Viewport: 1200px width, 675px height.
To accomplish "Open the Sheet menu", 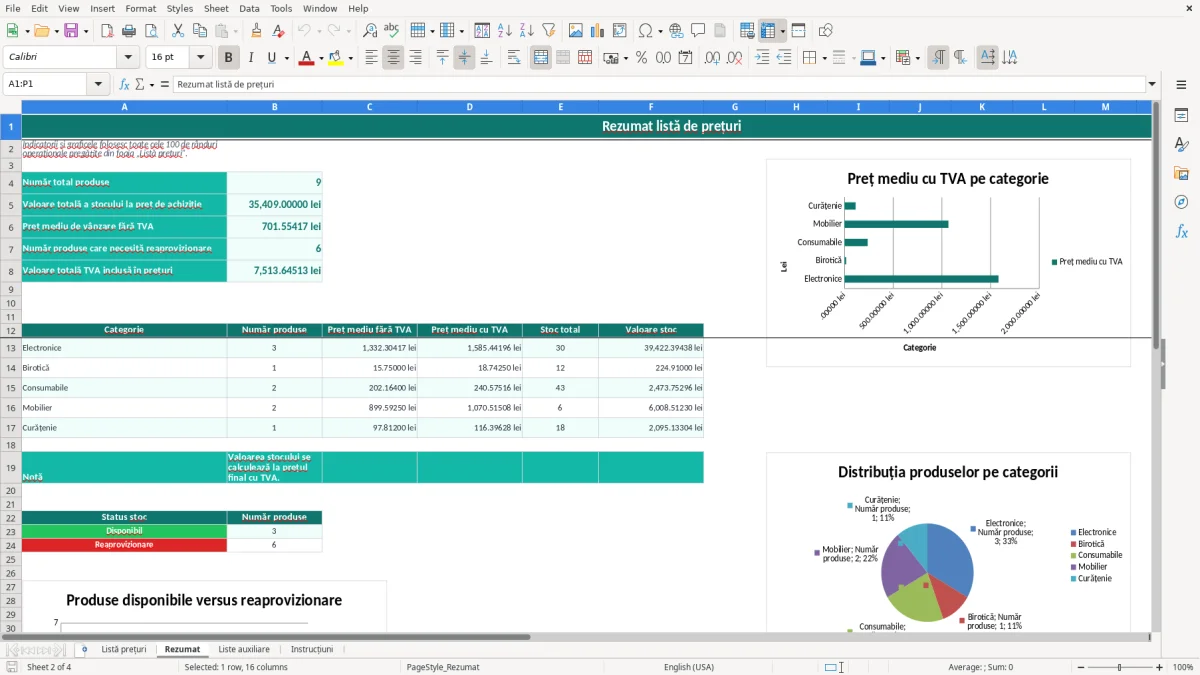I will click(216, 8).
